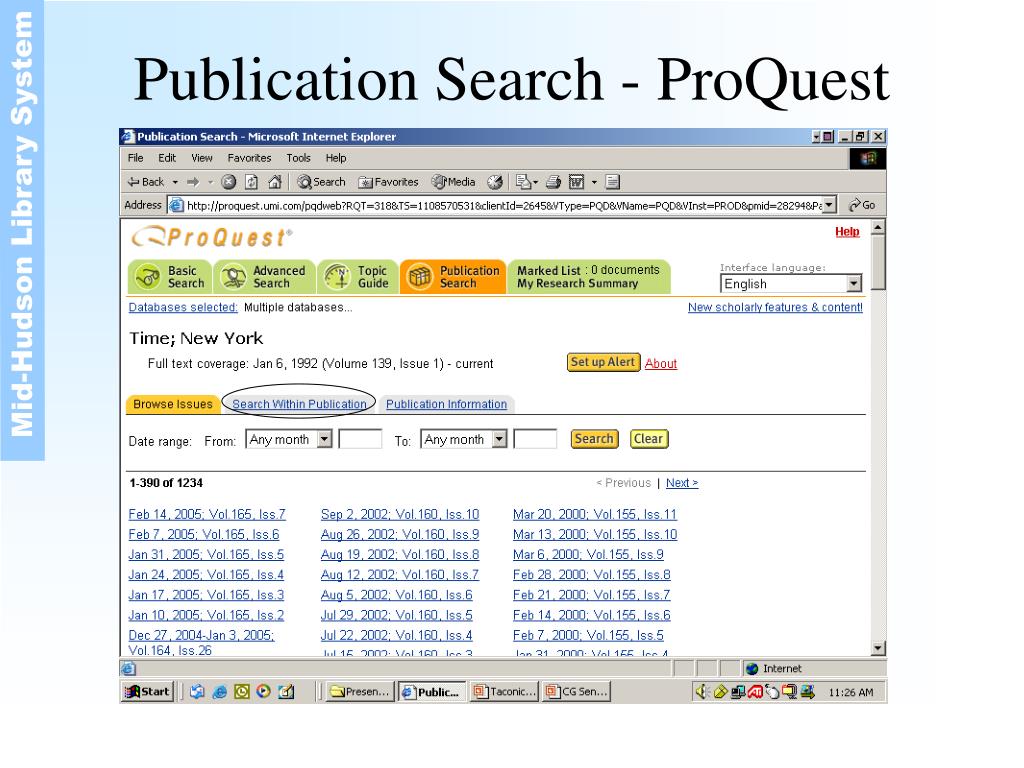Open Marked List My Research Summary
Viewport: 1024px width, 768px height.
pyautogui.click(x=589, y=277)
